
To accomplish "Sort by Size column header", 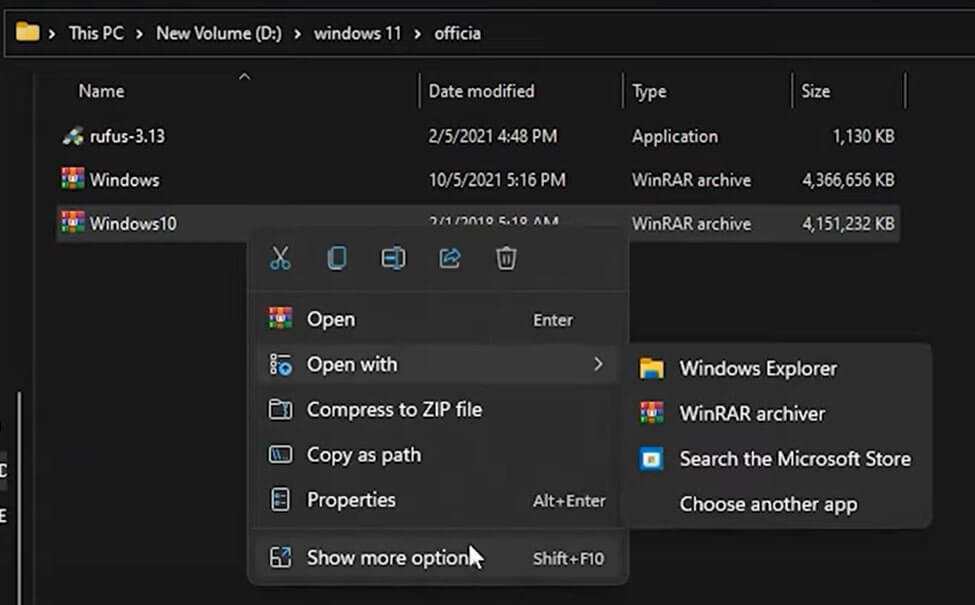I will pos(815,91).
